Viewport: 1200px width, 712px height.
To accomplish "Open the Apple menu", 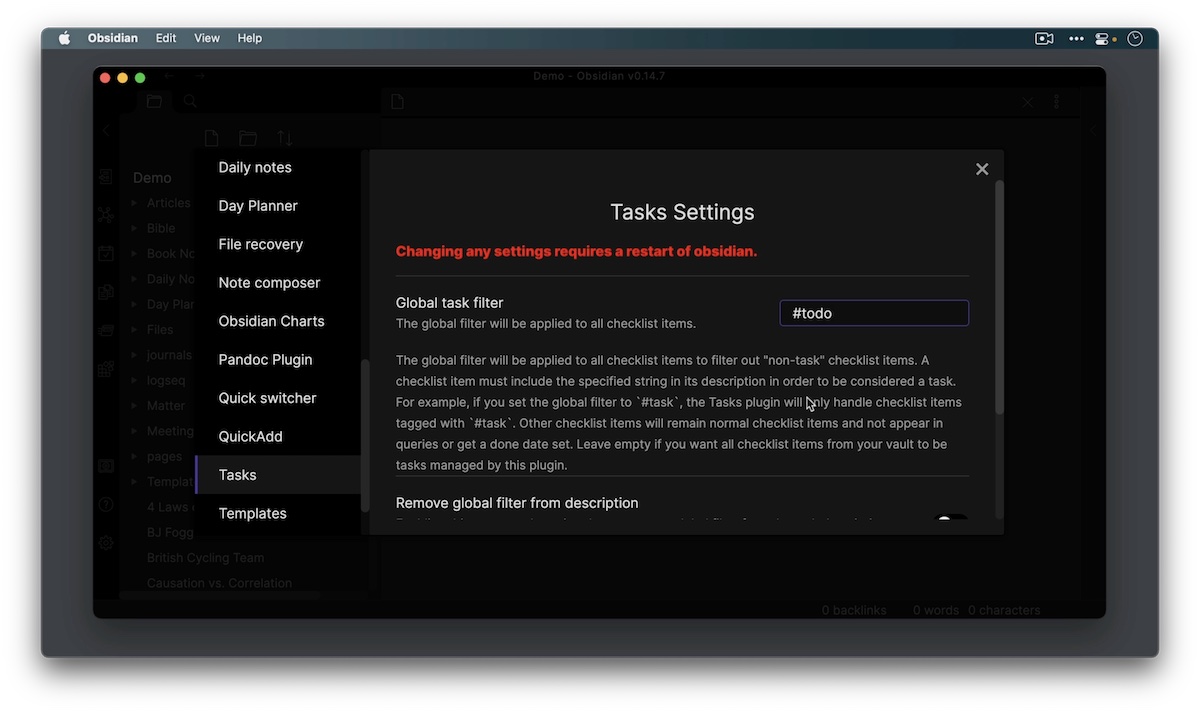I will click(65, 38).
